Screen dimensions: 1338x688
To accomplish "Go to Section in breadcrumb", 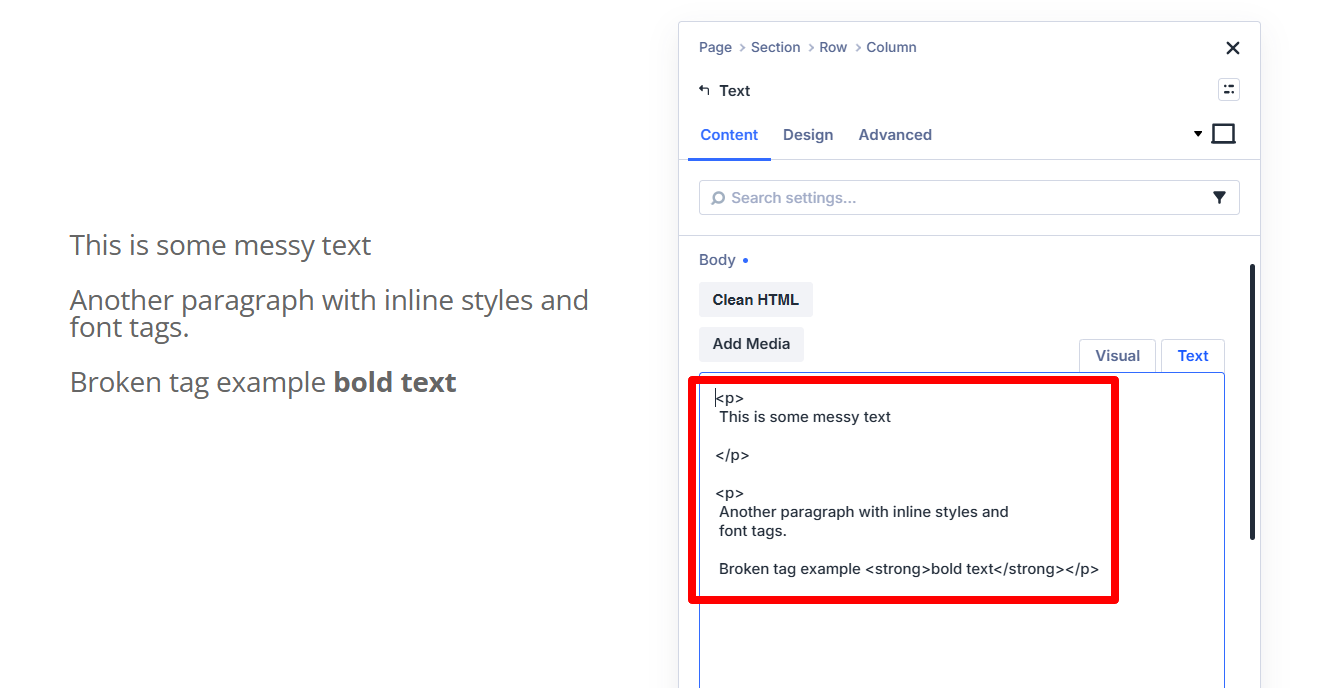I will pyautogui.click(x=775, y=47).
